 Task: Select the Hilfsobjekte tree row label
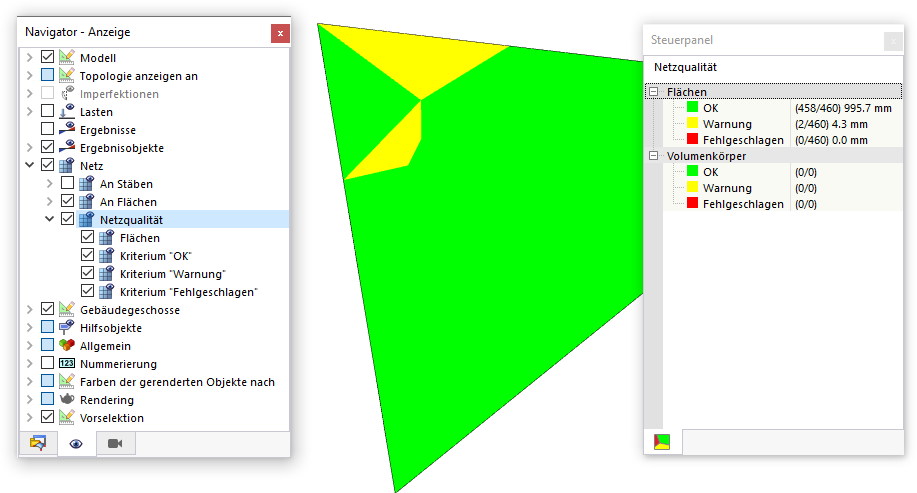(x=111, y=328)
